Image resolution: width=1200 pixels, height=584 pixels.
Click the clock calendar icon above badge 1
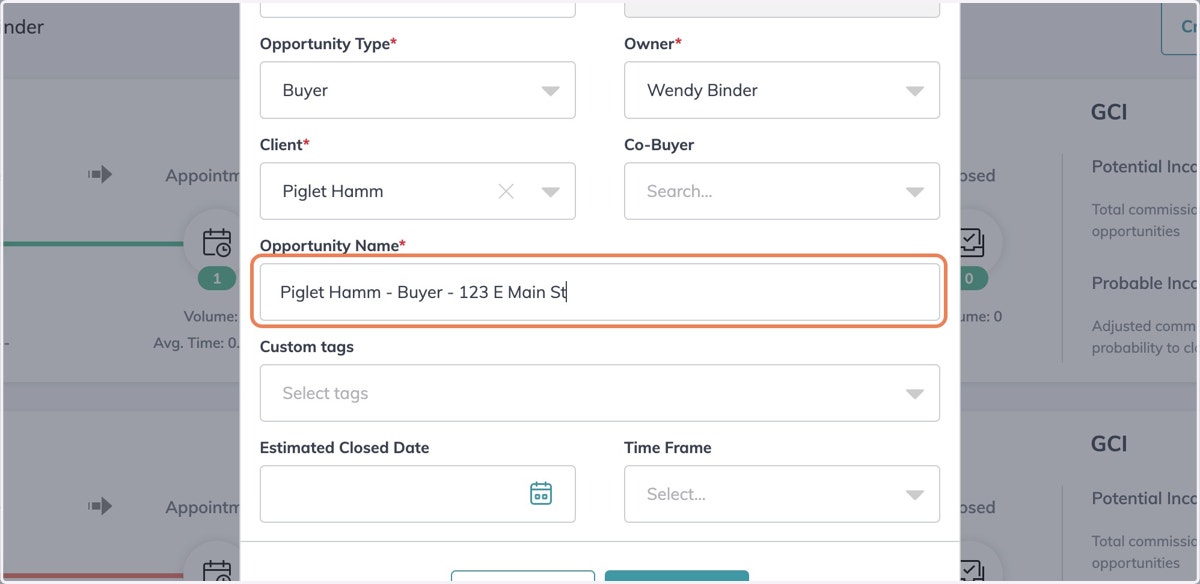[217, 241]
